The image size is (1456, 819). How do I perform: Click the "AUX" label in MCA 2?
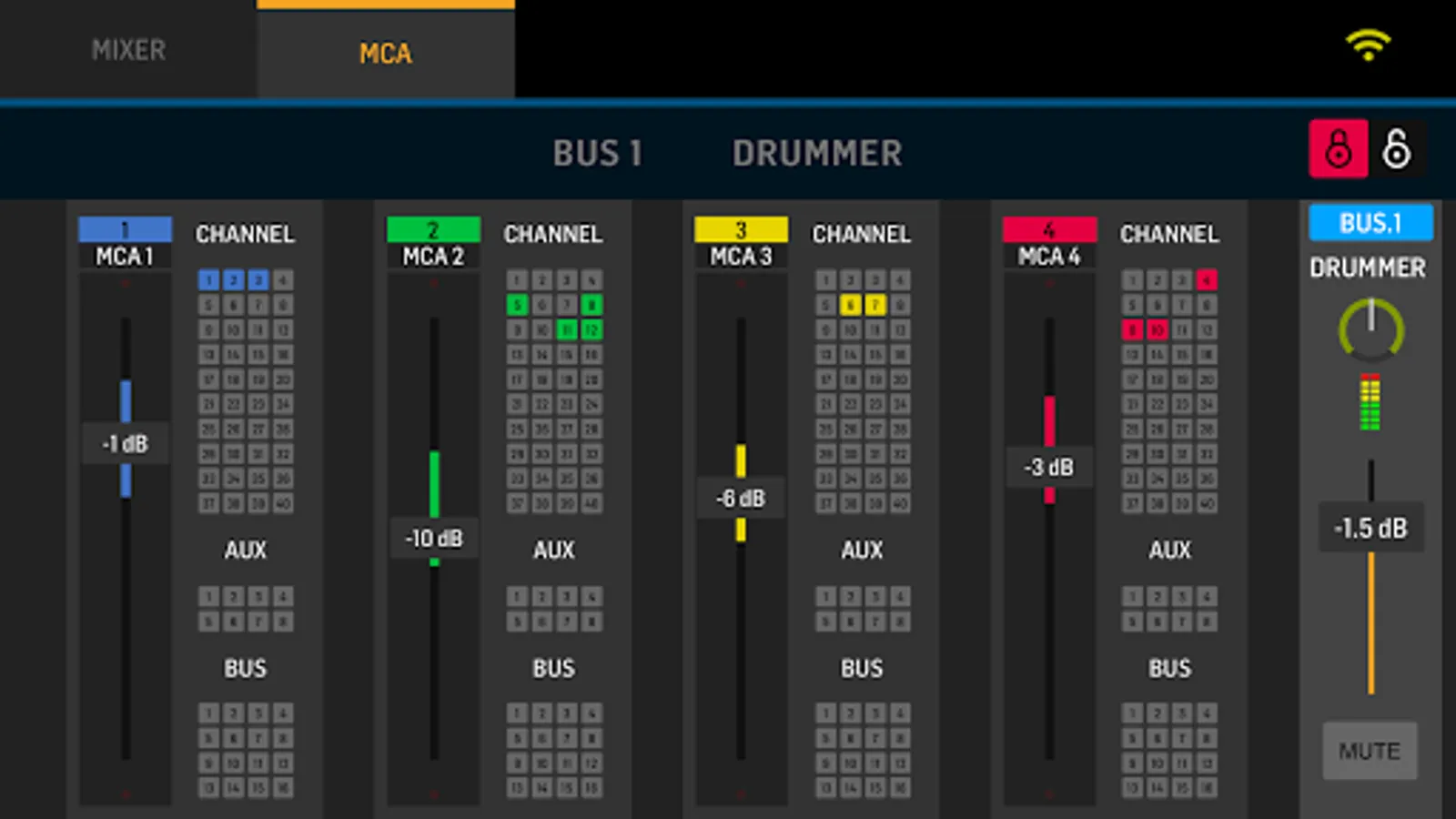click(x=553, y=550)
